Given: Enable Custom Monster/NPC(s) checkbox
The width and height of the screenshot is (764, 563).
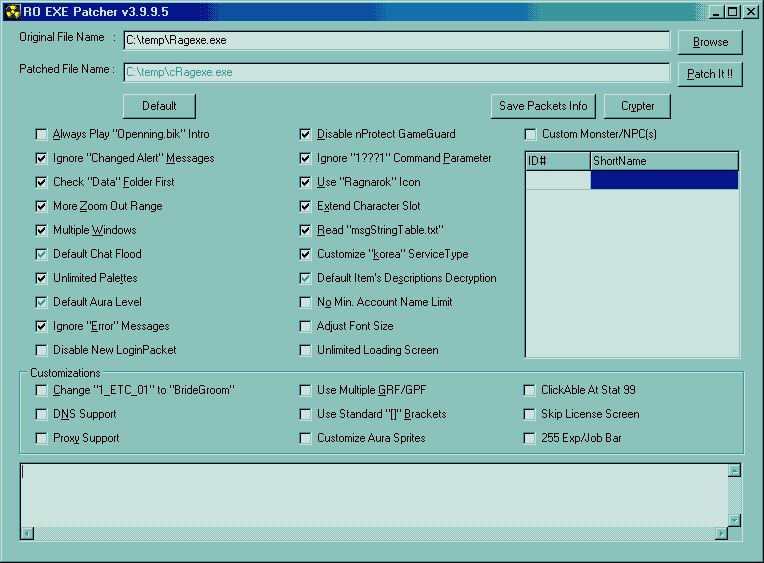Looking at the screenshot, I should [530, 134].
